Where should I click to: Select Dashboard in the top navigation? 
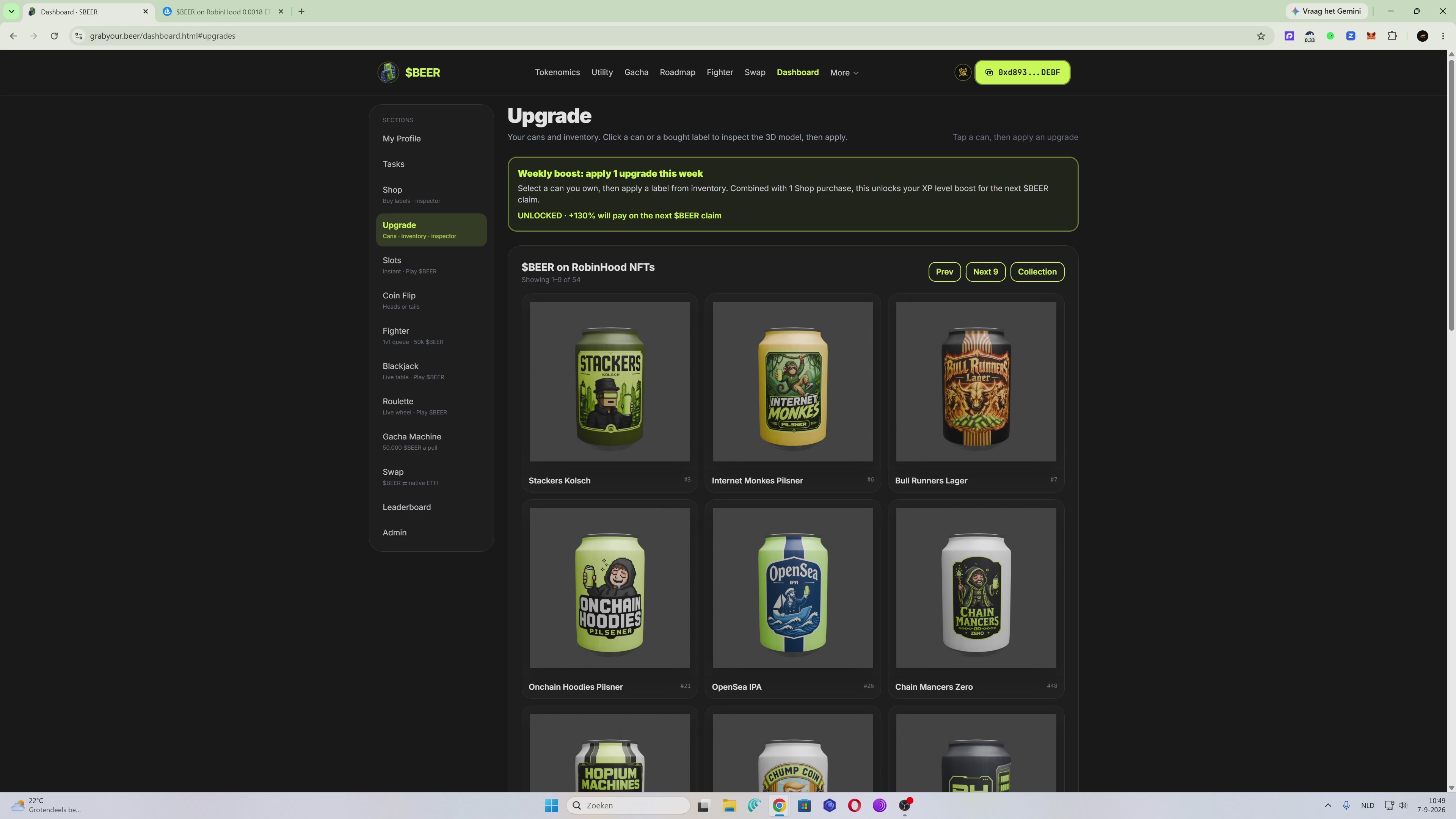[797, 72]
